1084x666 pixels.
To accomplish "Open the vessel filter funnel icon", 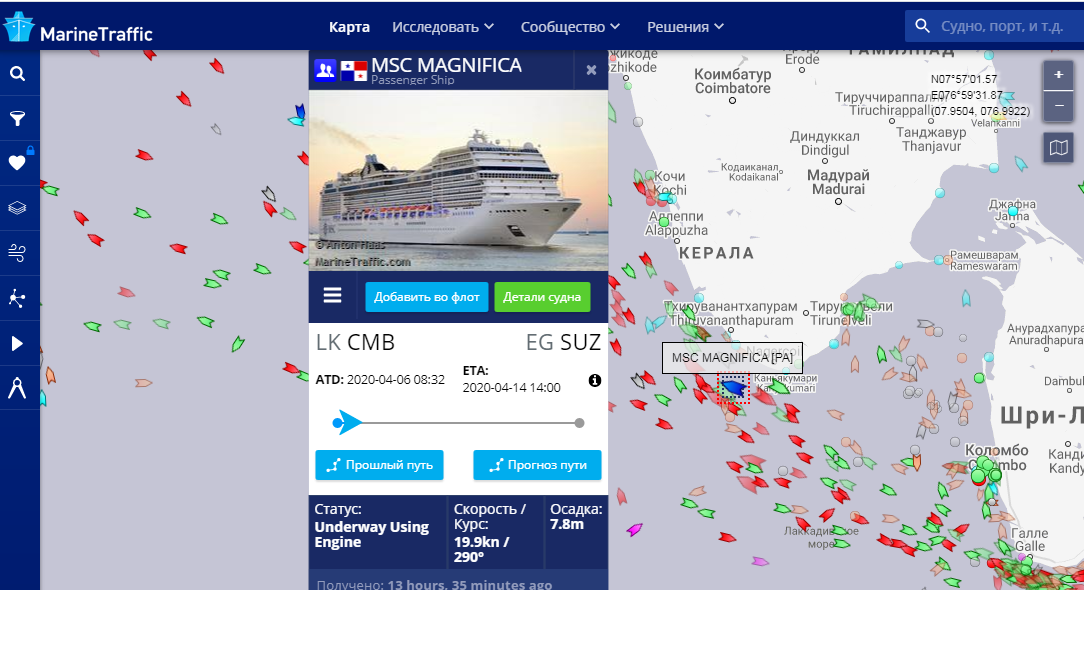I will (x=17, y=118).
